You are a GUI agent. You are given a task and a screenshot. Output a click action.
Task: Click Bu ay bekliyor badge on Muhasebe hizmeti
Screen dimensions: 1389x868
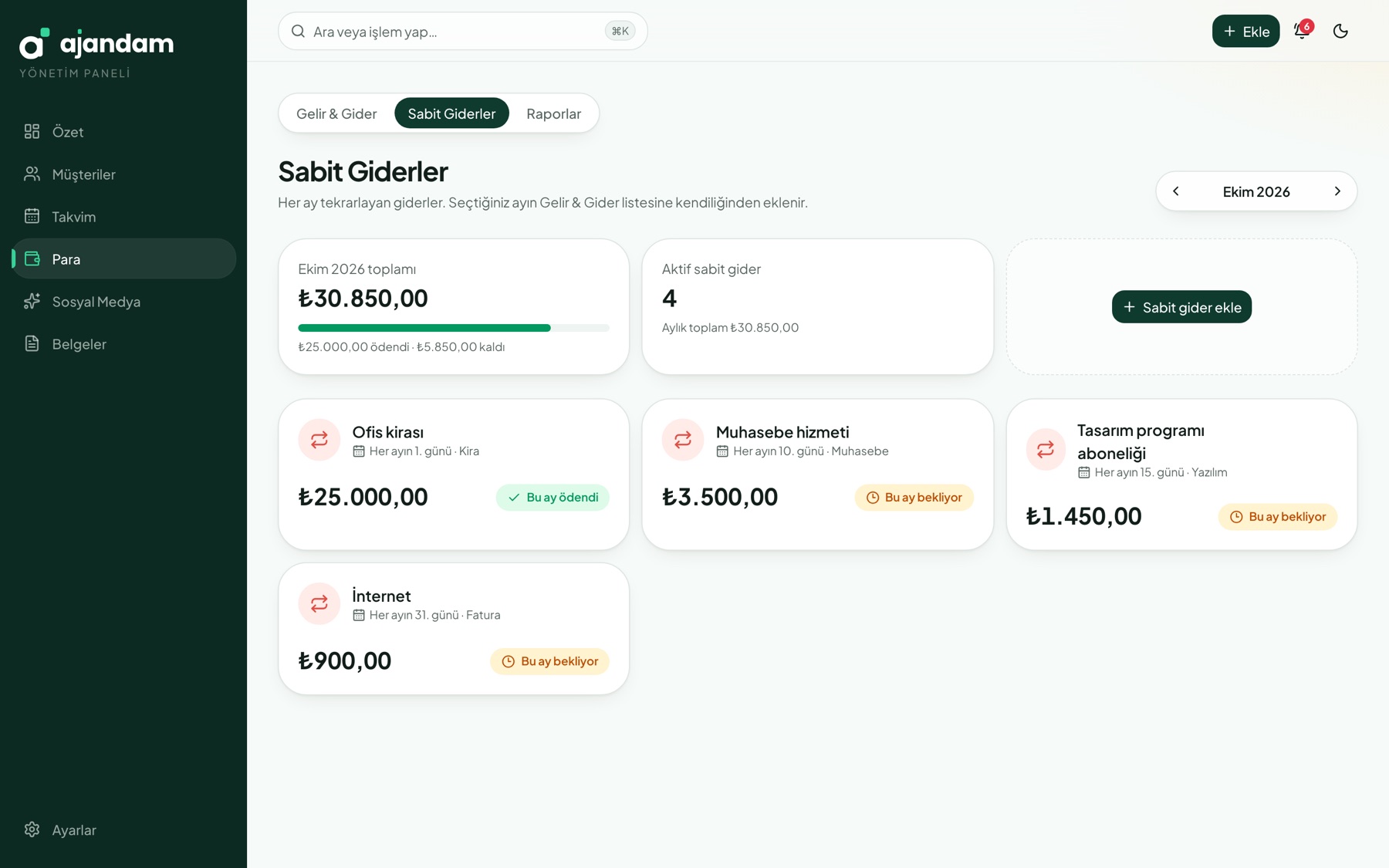tap(914, 498)
